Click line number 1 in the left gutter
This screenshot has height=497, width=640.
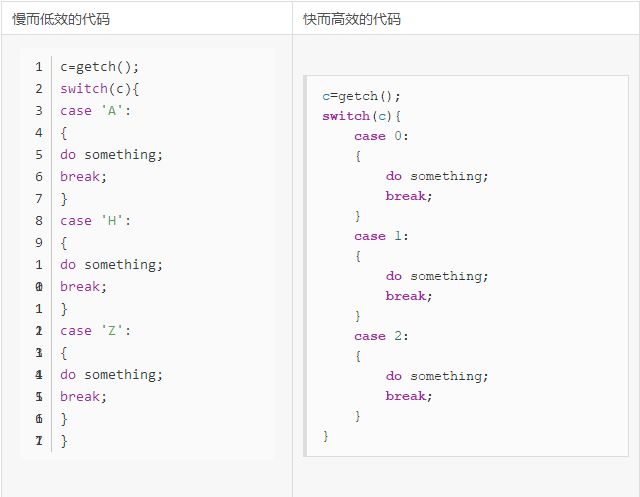point(38,67)
